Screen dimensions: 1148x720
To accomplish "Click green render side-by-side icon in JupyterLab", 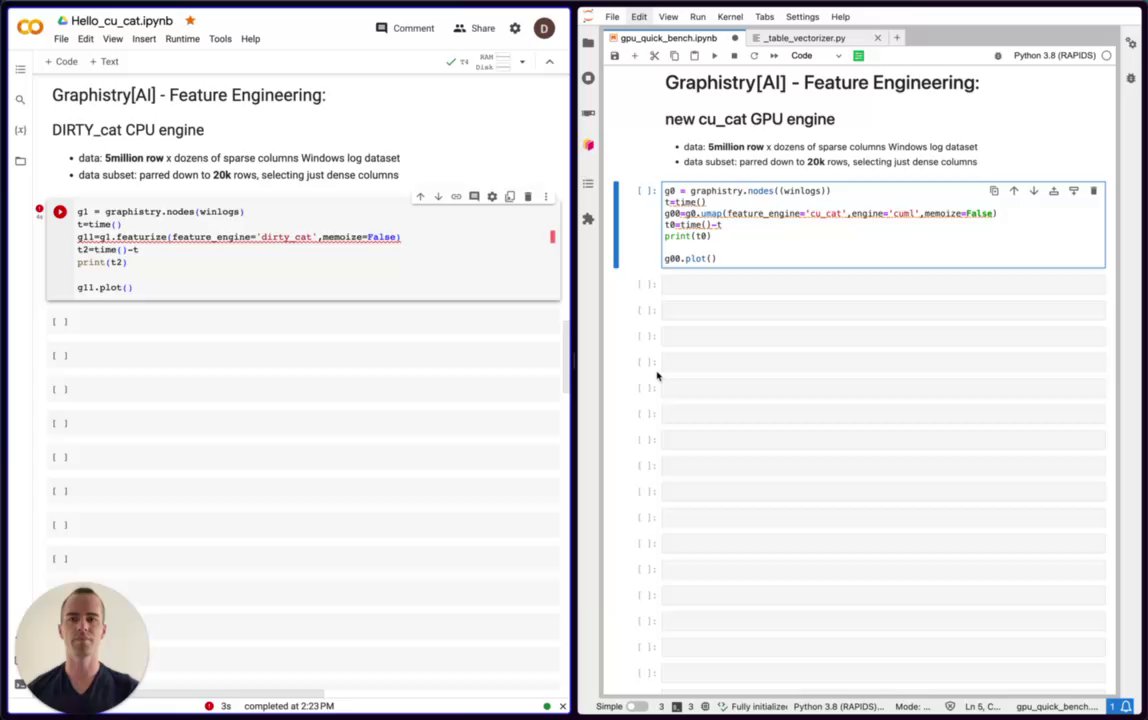I will pos(859,56).
